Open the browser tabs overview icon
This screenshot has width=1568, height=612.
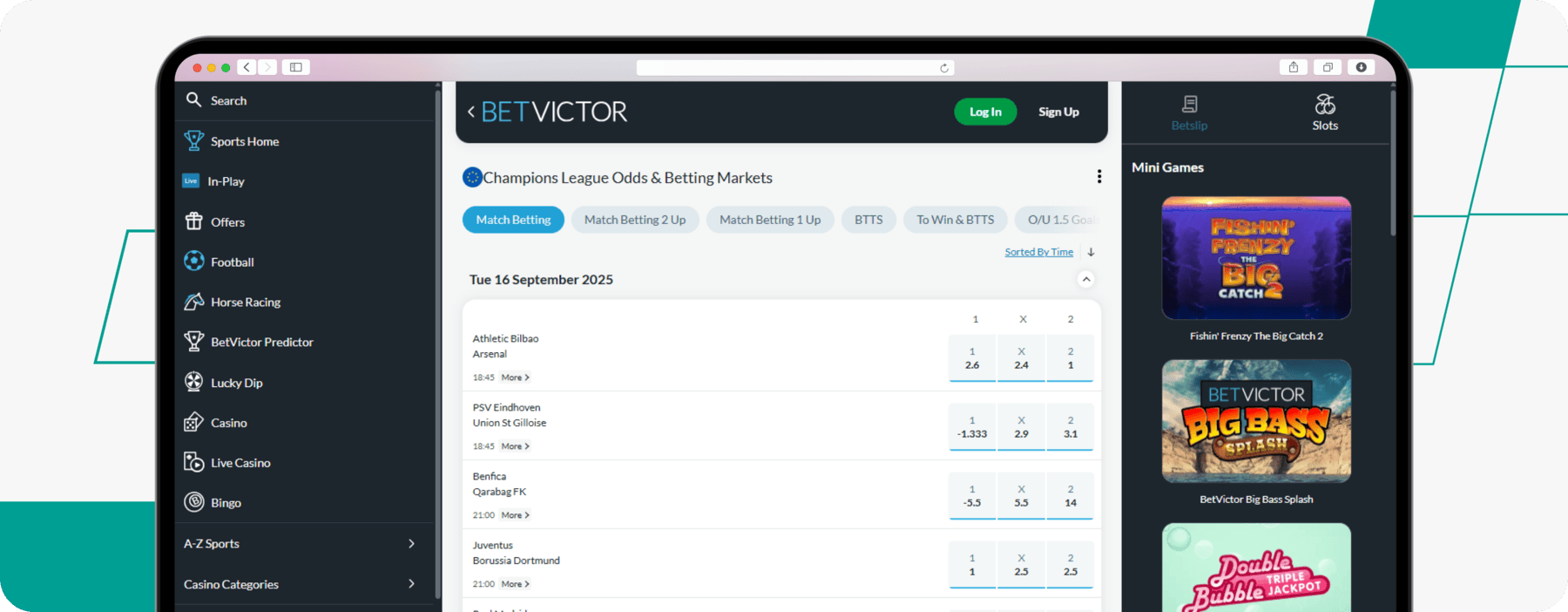coord(1328,67)
